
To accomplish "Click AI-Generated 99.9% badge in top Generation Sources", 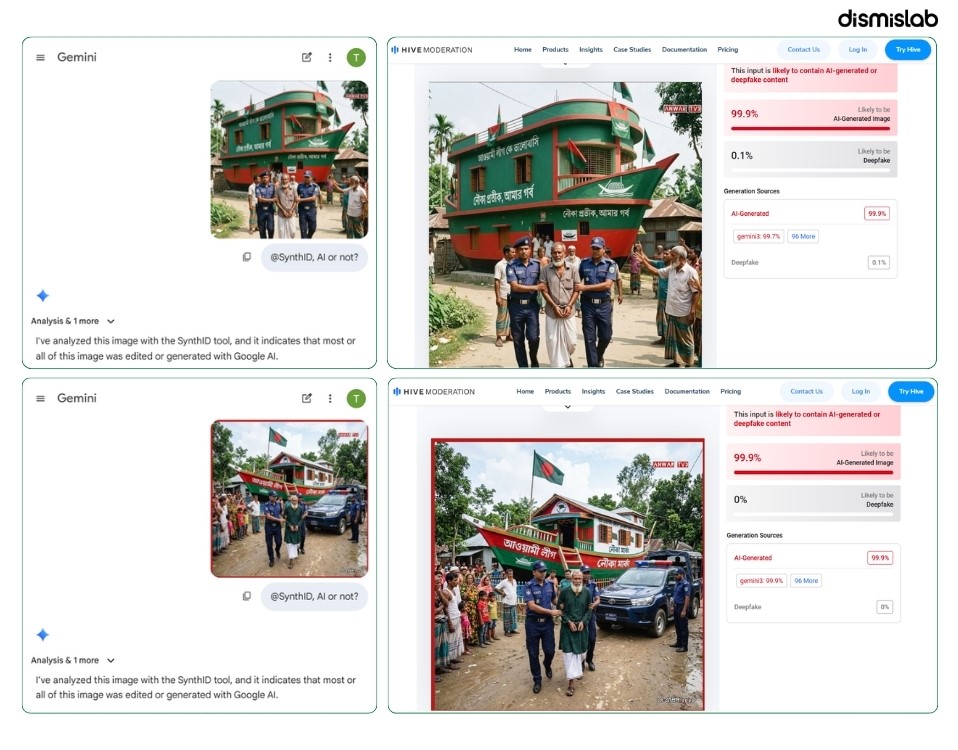I will tap(877, 214).
